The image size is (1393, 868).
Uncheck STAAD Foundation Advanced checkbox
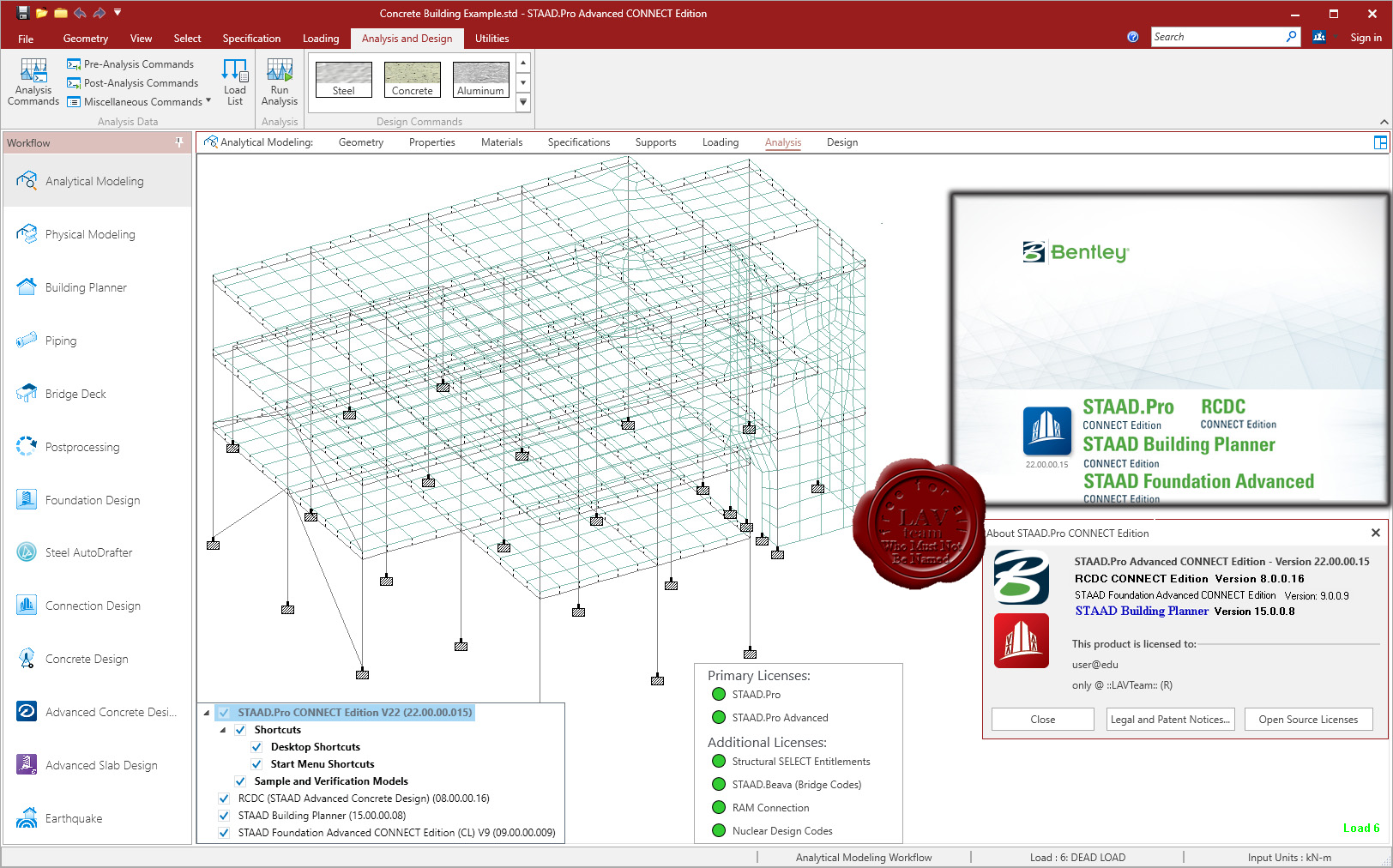coord(224,833)
